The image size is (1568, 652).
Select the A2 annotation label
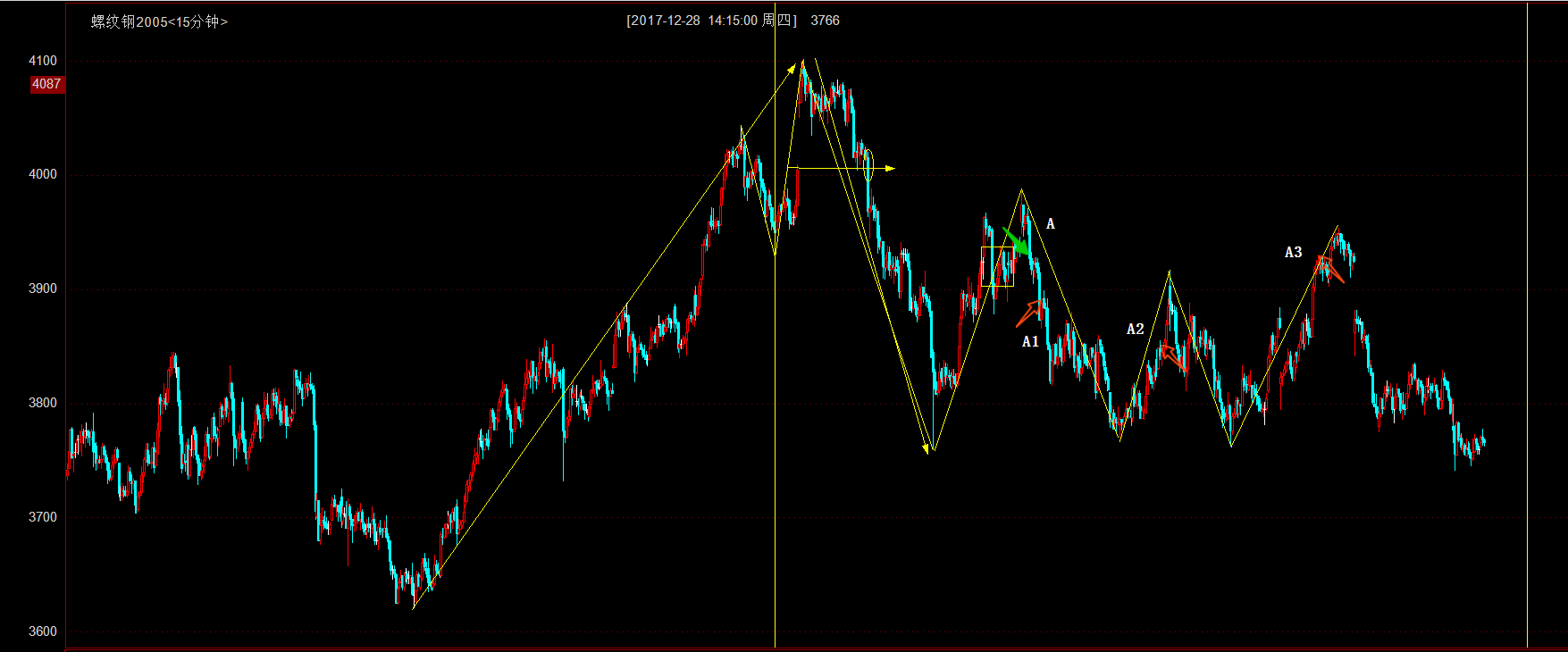coord(1135,329)
